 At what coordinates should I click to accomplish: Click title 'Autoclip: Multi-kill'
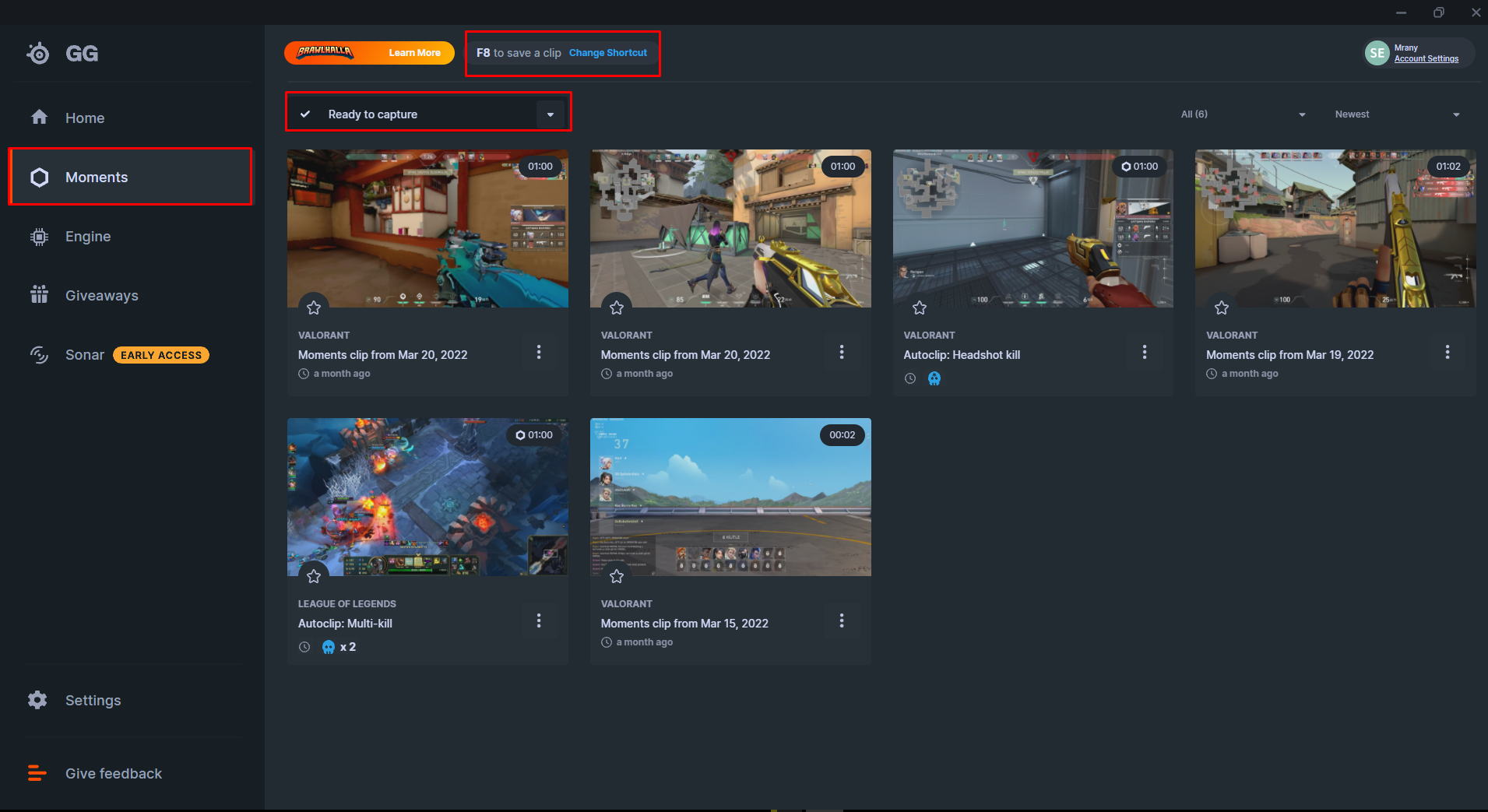(x=345, y=624)
